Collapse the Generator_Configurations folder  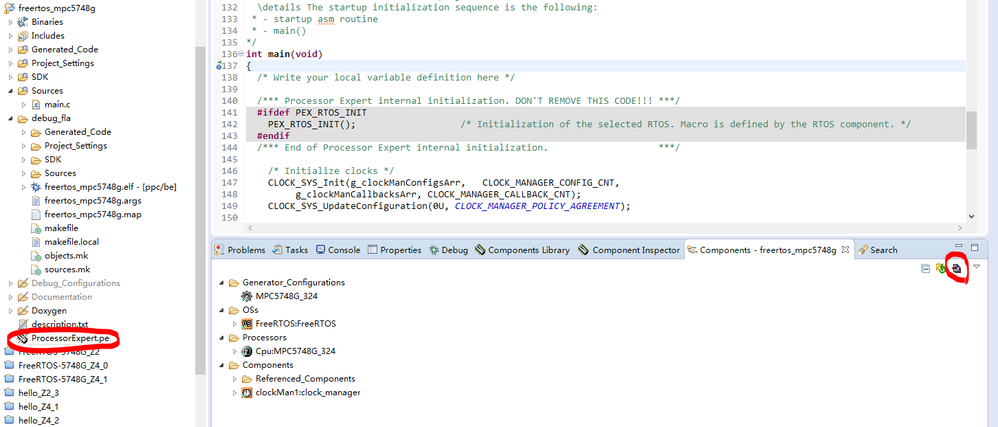(x=221, y=283)
